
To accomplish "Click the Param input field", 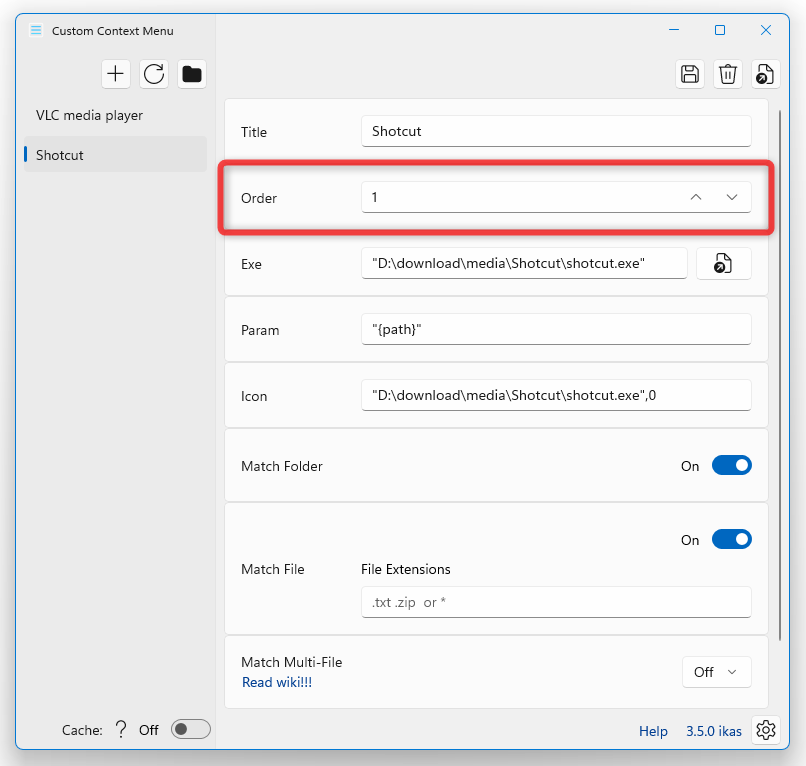I will tap(556, 329).
